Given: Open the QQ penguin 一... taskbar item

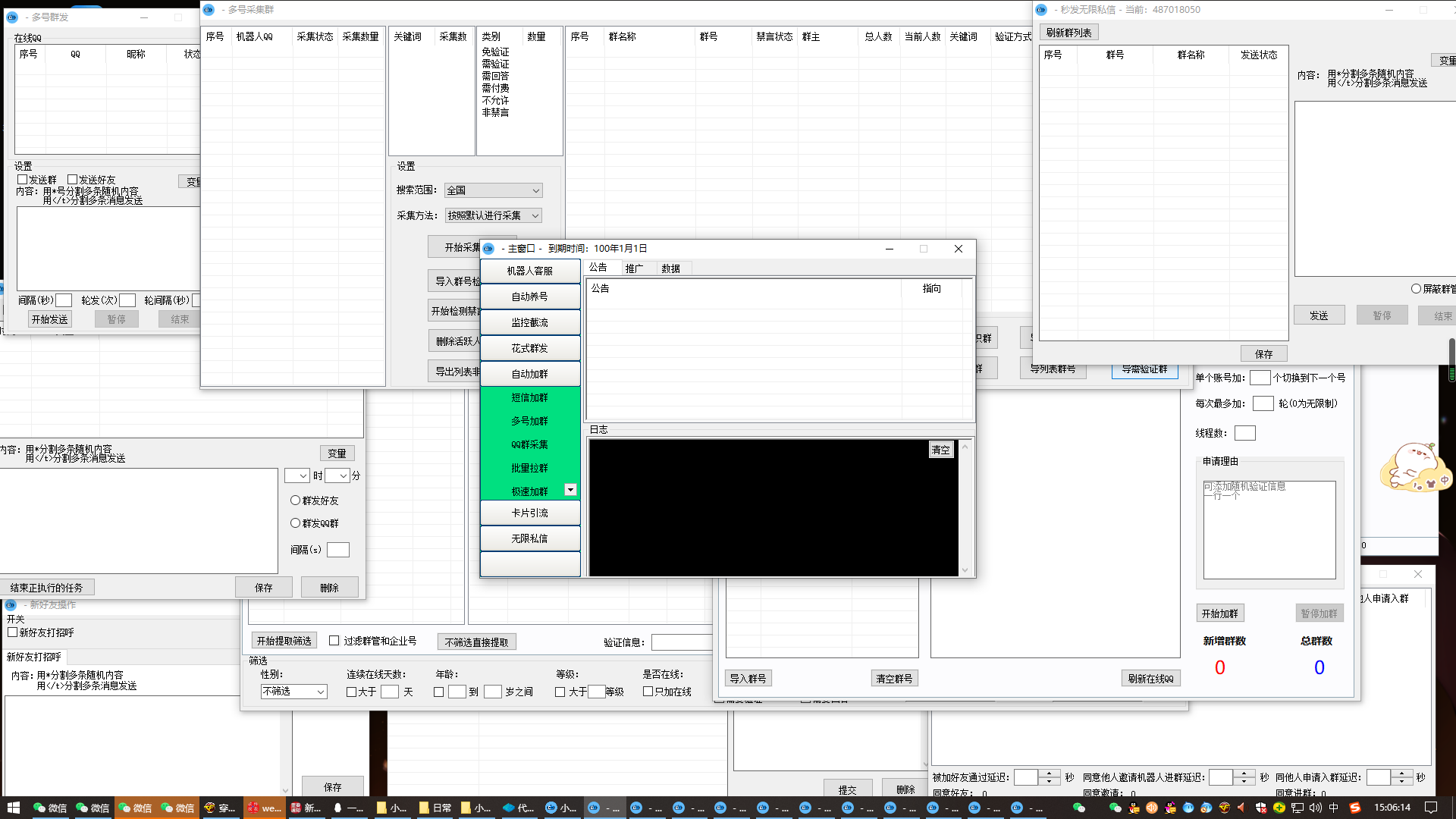Looking at the screenshot, I should click(x=349, y=808).
